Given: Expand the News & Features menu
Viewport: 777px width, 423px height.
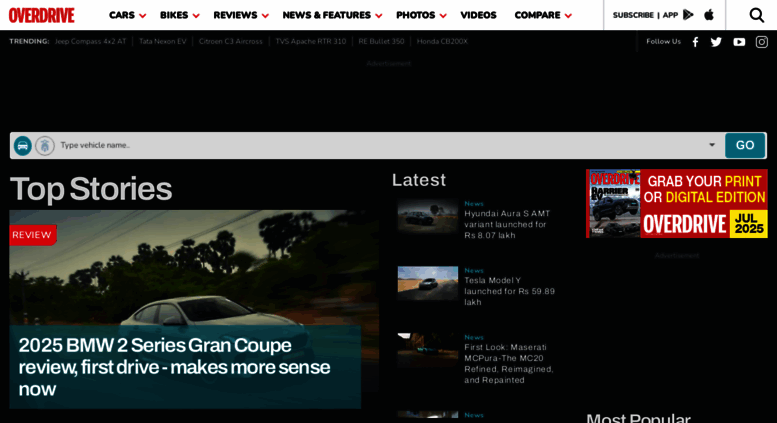Looking at the screenshot, I should (x=332, y=15).
